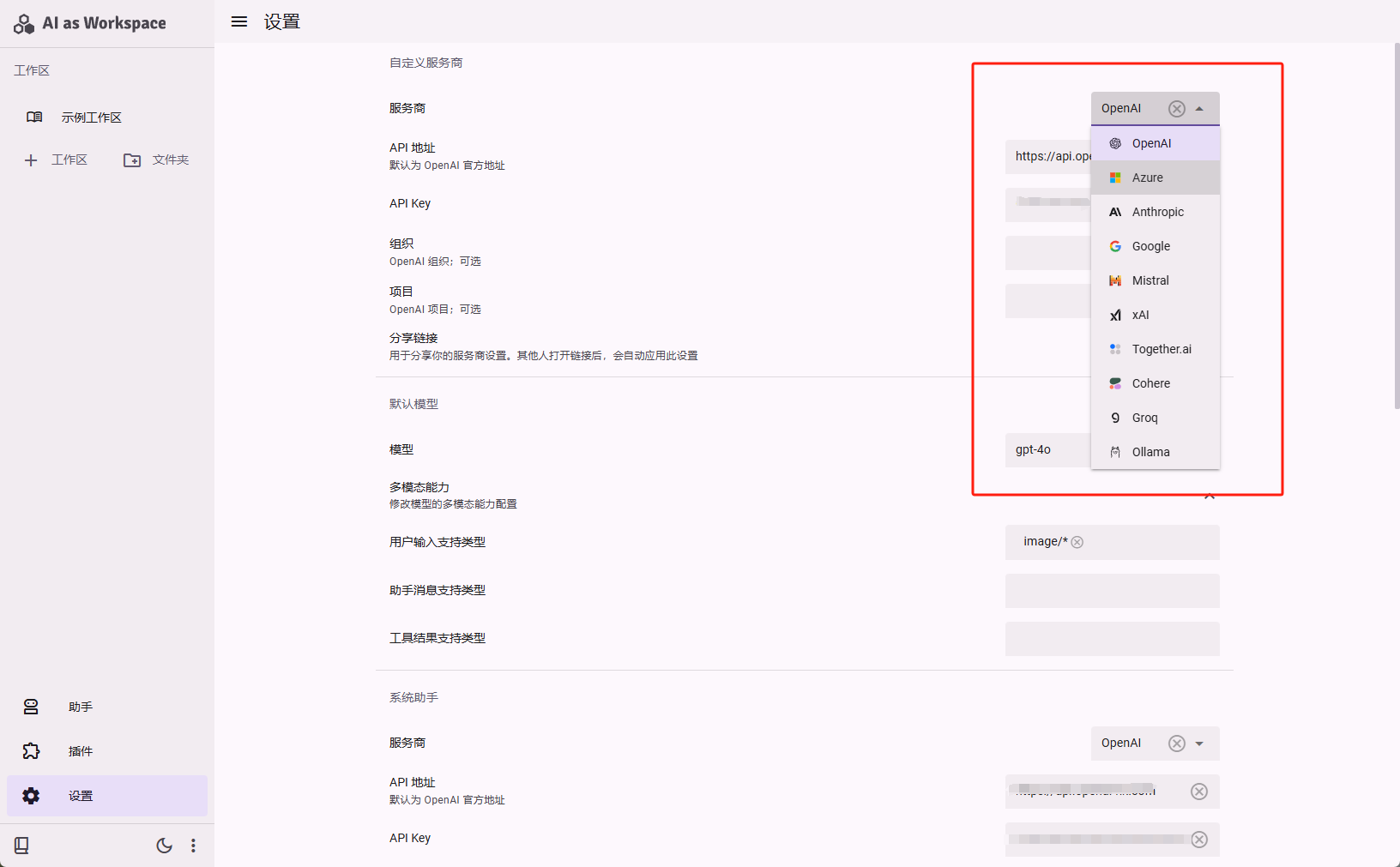Toggle the hamburger menu button

point(239,21)
